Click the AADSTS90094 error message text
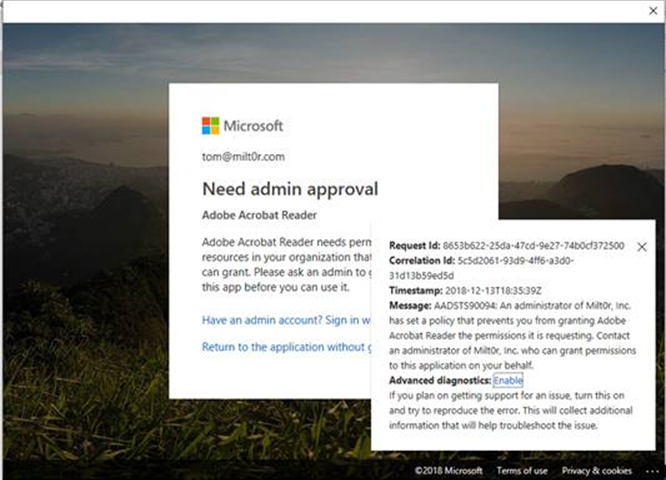666x480 pixels. [512, 336]
